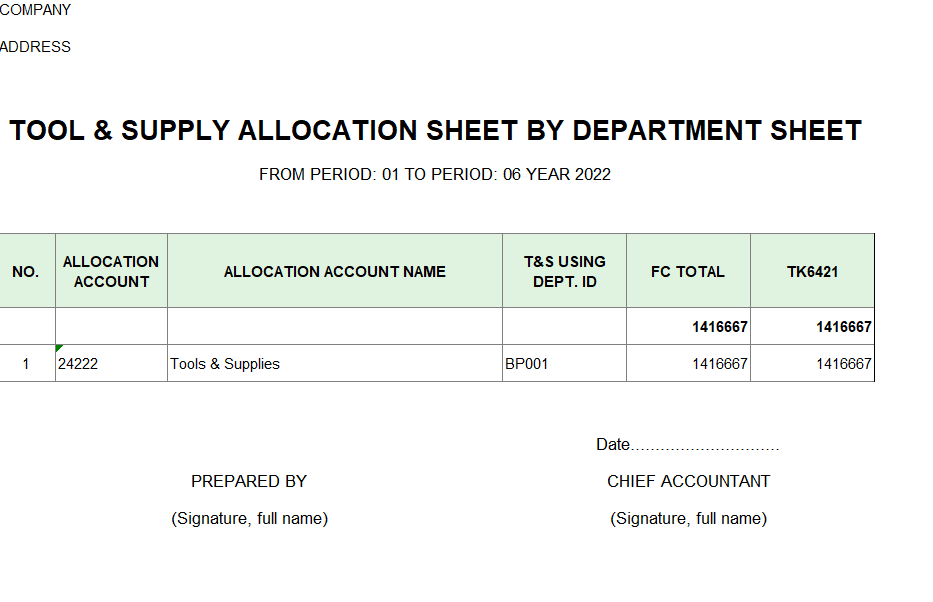This screenshot has width=933, height=602.
Task: Click the NO. column header cell
Action: tap(26, 271)
